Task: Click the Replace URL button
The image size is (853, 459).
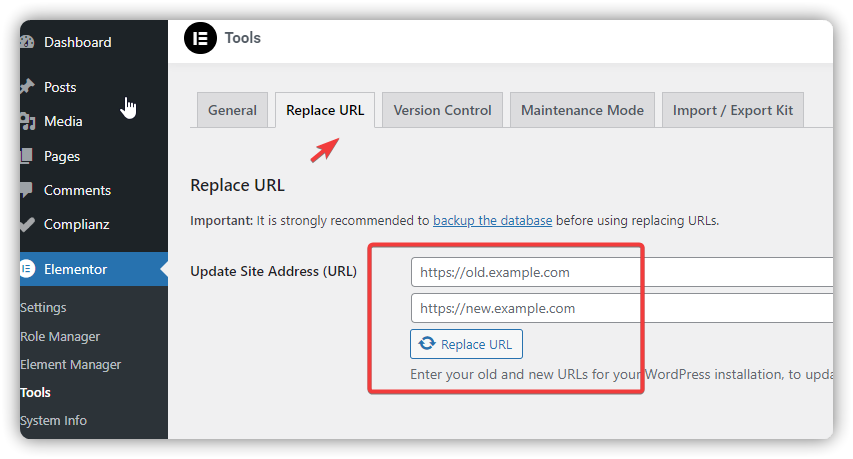Action: (x=466, y=344)
